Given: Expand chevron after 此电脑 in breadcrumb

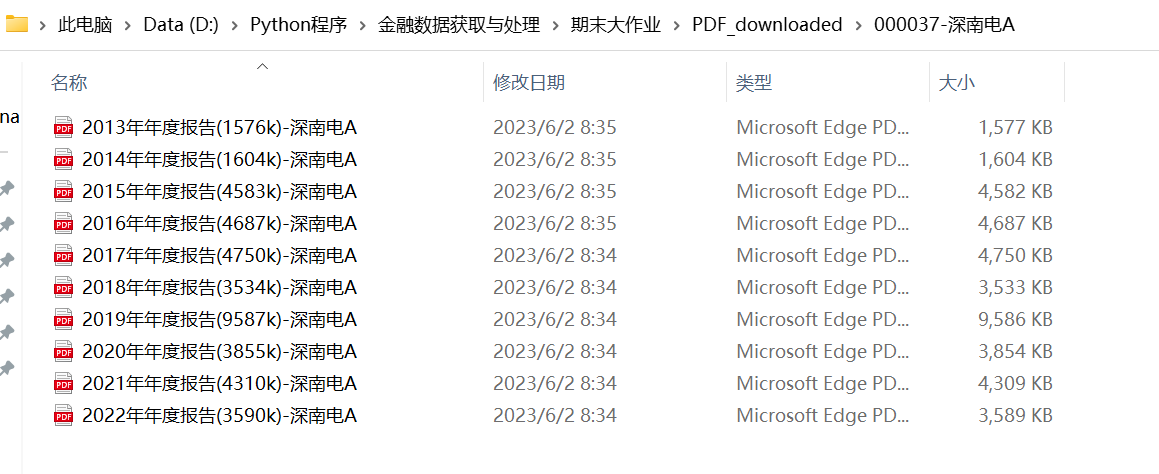Looking at the screenshot, I should tap(128, 25).
